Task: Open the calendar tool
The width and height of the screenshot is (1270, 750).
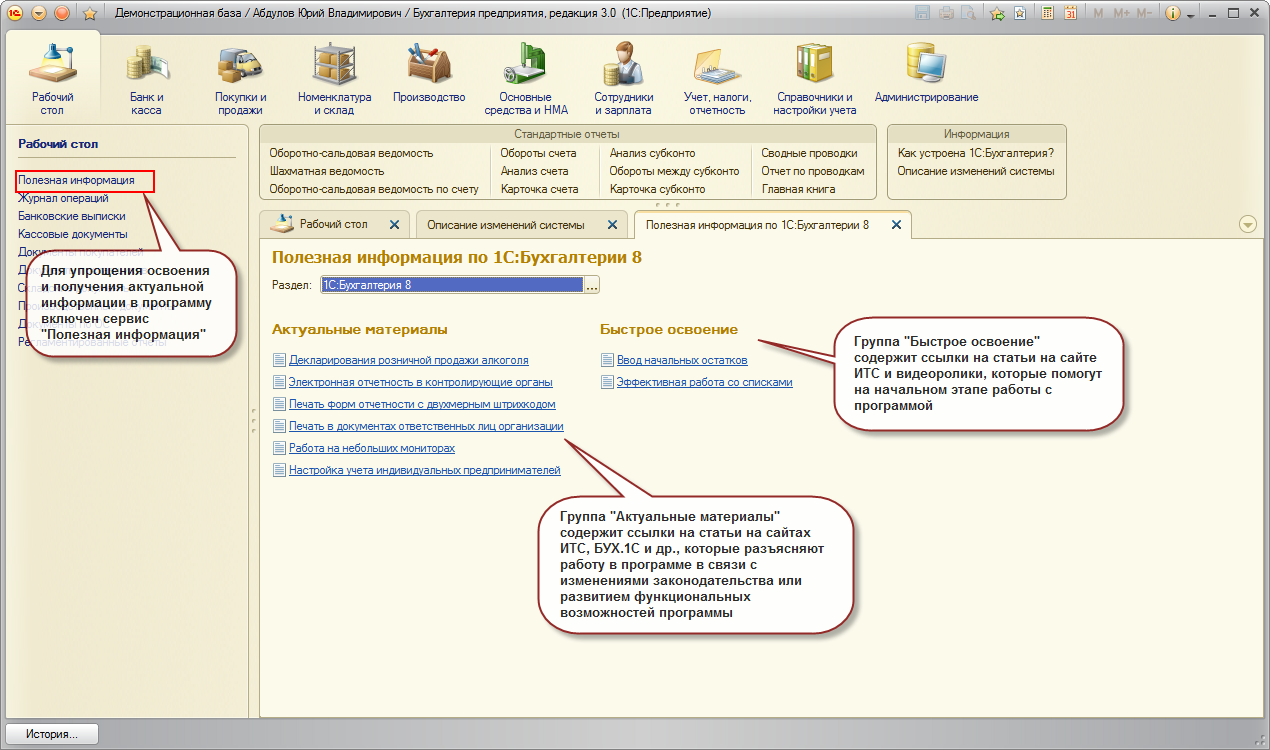Action: tap(1070, 14)
